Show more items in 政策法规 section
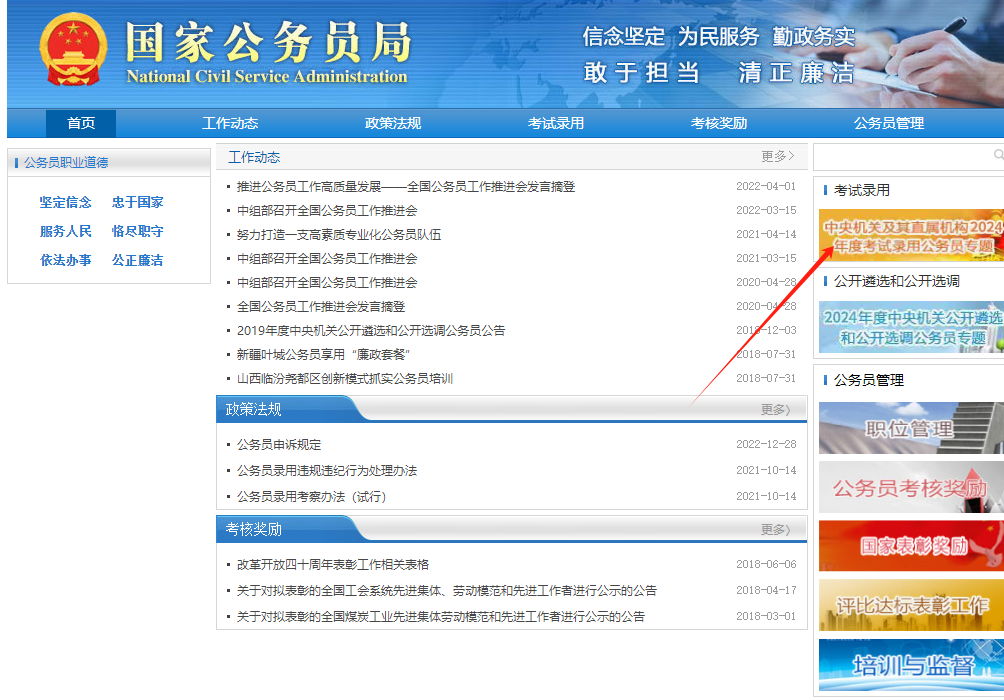This screenshot has height=700, width=1004. pos(775,409)
